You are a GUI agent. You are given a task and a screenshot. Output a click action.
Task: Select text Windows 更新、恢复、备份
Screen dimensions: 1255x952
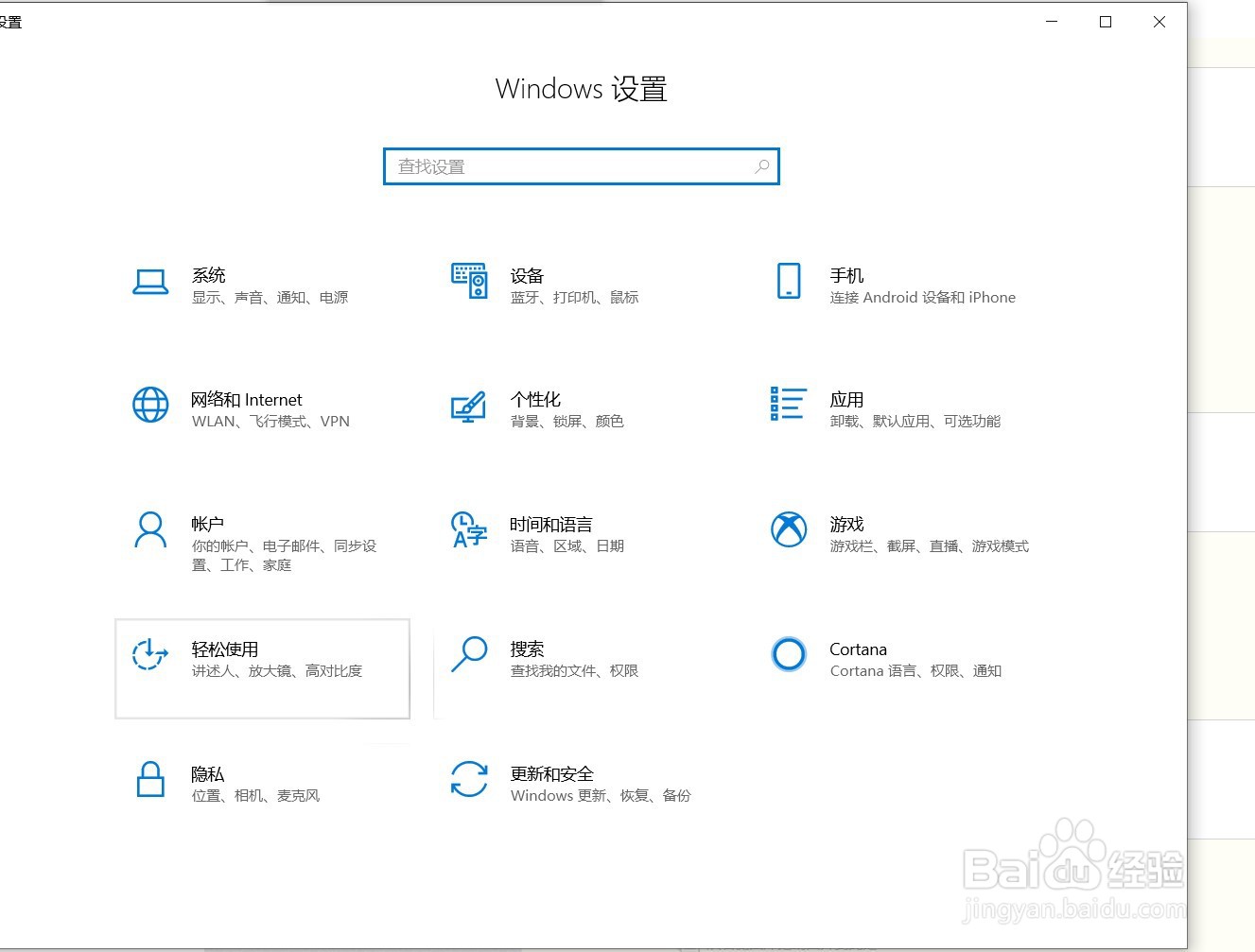pyautogui.click(x=601, y=796)
